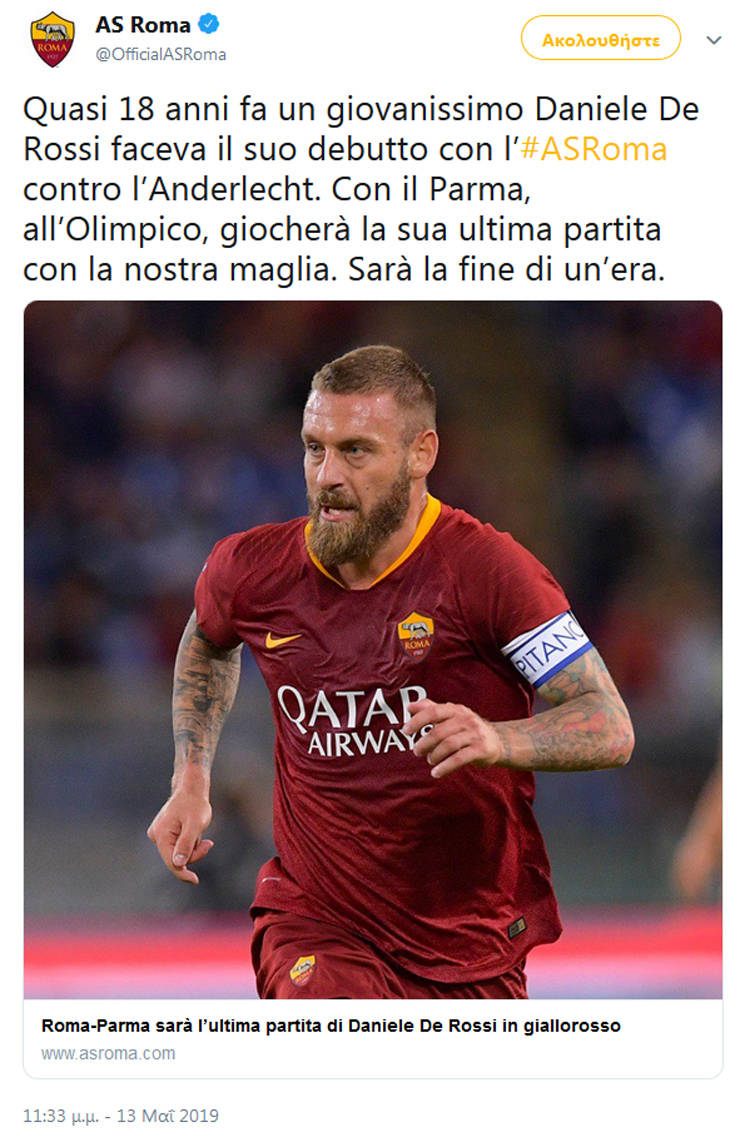Click the Nike swoosh on the shirt
The height and width of the screenshot is (1137, 735).
[283, 639]
